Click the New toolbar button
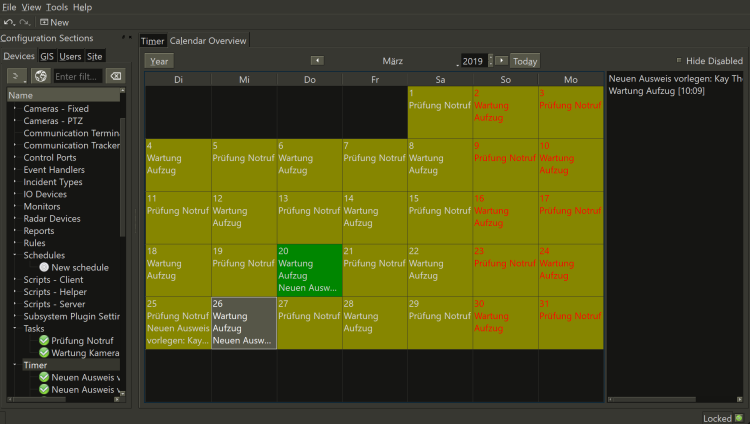The height and width of the screenshot is (424, 750). click(x=54, y=22)
